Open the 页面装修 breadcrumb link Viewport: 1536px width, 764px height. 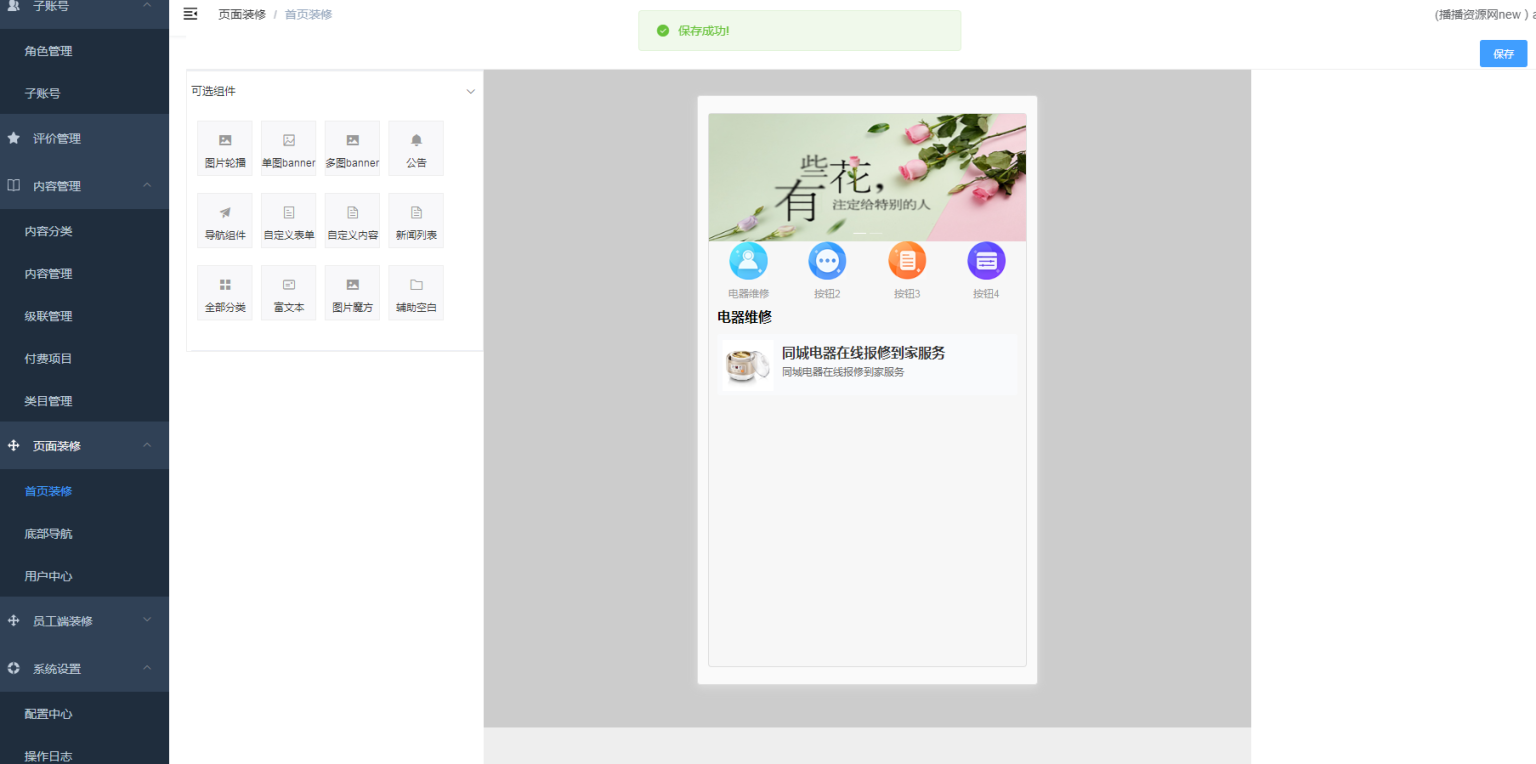tap(241, 14)
